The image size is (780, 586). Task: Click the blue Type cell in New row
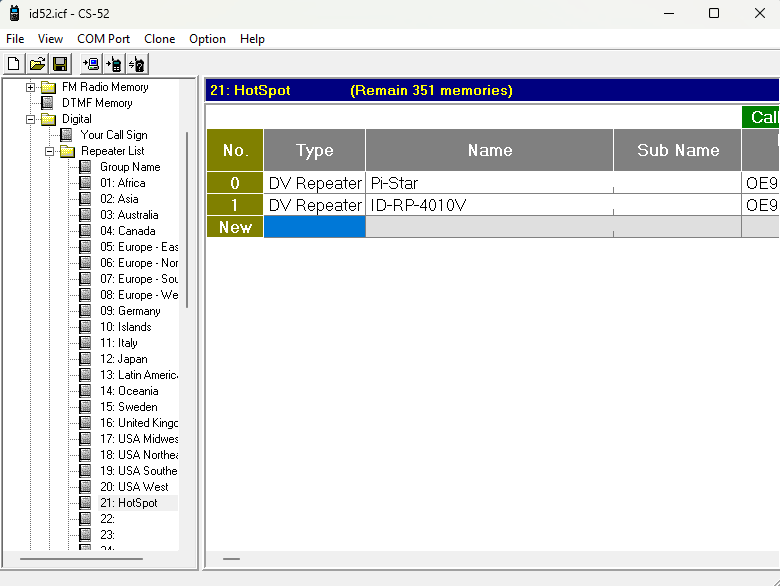314,227
